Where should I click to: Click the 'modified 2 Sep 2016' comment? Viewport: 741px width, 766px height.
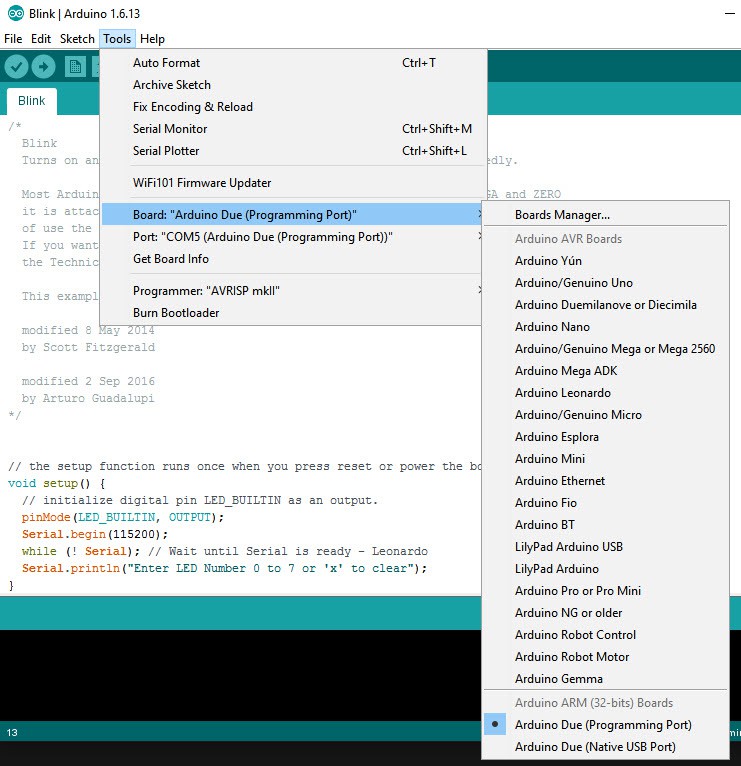pos(88,381)
